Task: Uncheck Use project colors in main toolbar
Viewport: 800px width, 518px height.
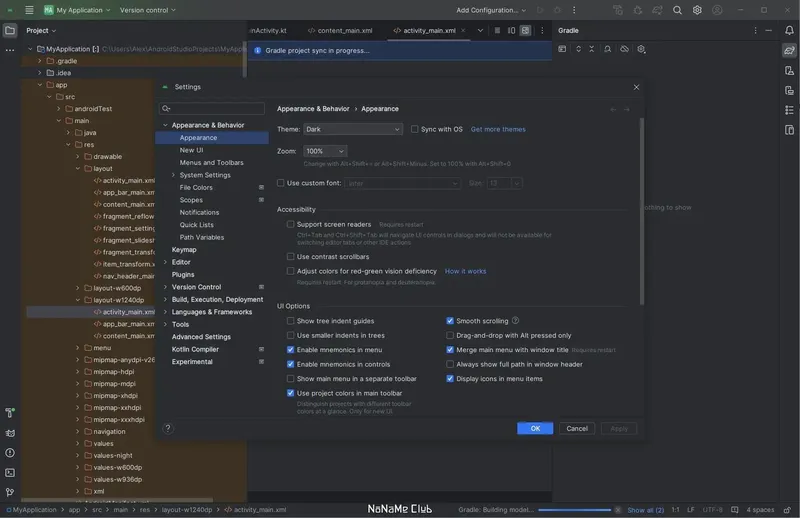Action: (x=290, y=393)
